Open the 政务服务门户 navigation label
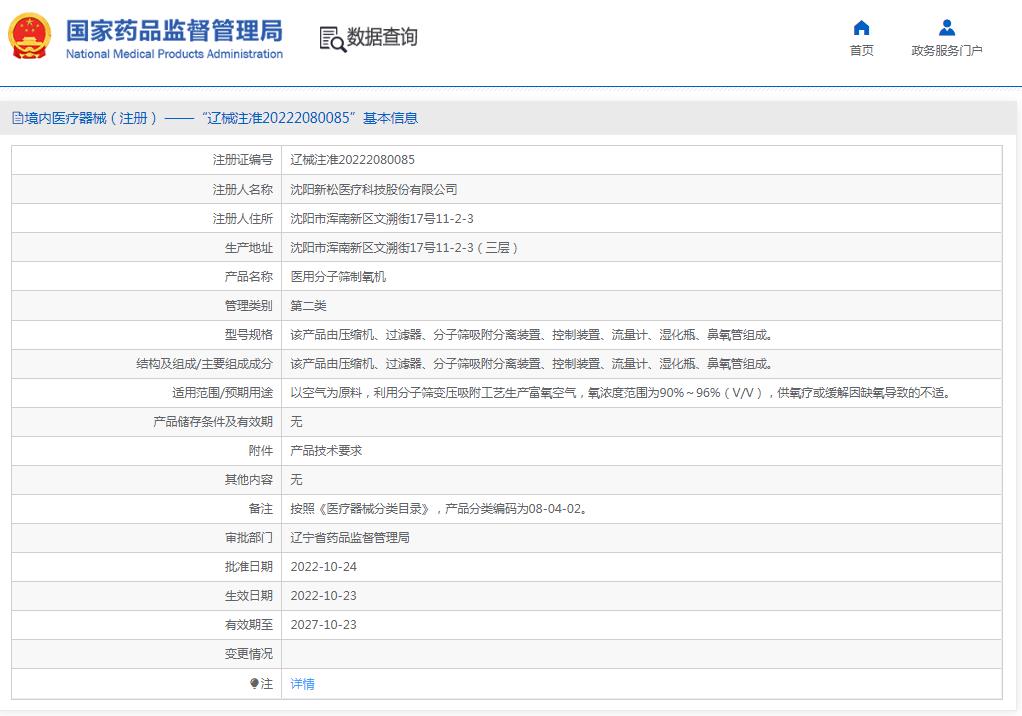The image size is (1022, 716). pyautogui.click(x=946, y=51)
